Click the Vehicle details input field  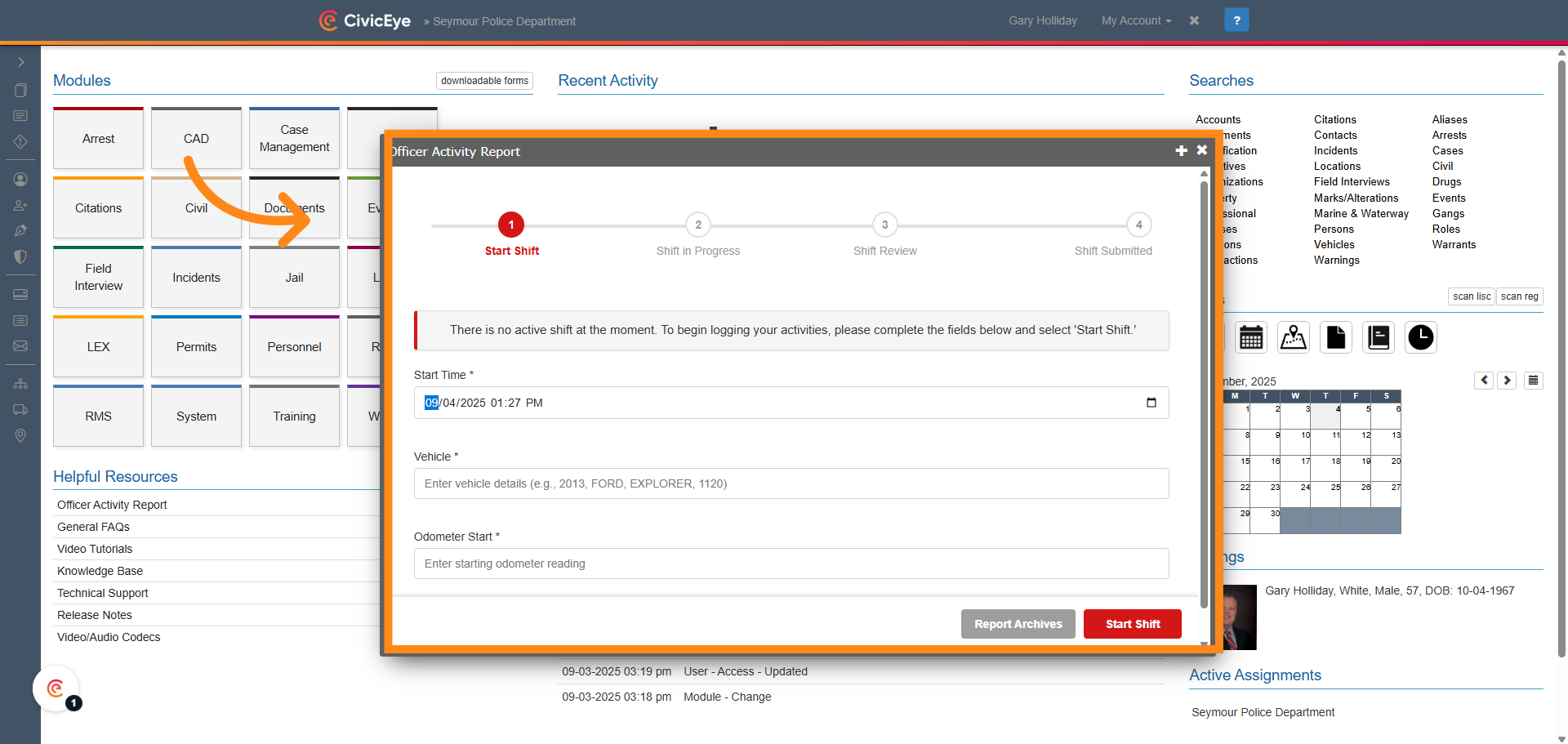pyautogui.click(x=791, y=483)
